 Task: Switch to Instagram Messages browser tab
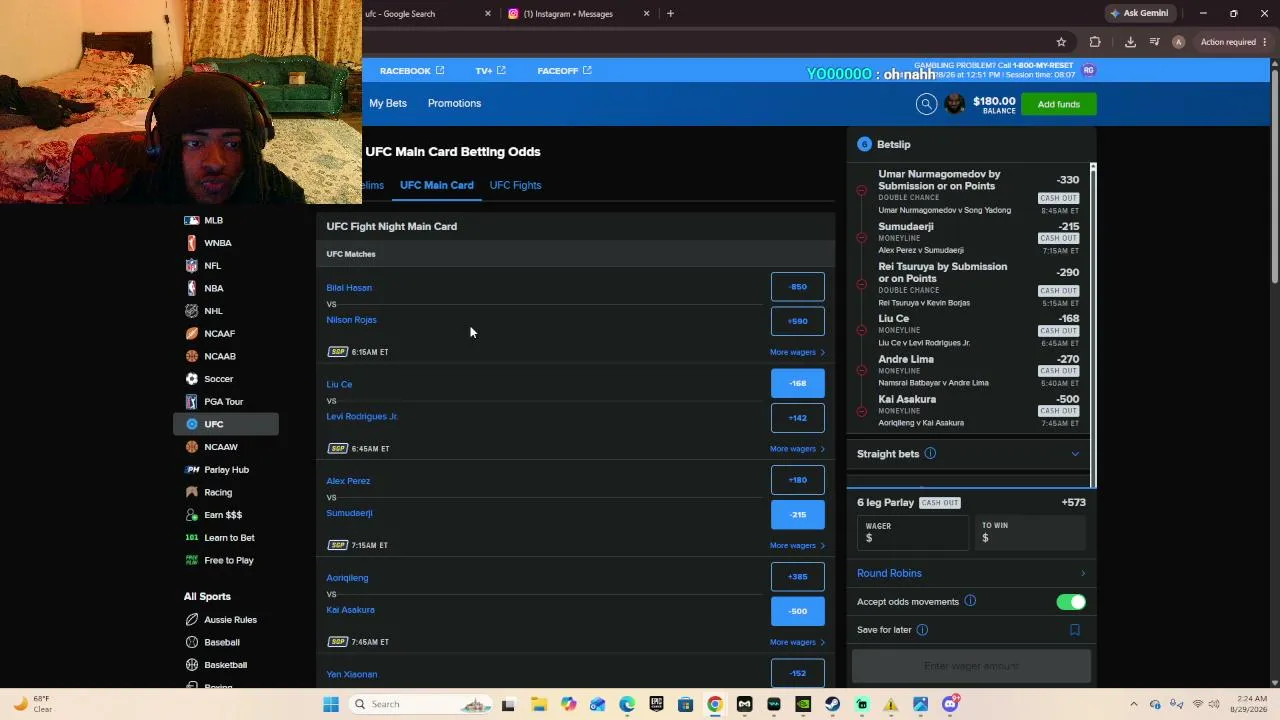(x=577, y=14)
